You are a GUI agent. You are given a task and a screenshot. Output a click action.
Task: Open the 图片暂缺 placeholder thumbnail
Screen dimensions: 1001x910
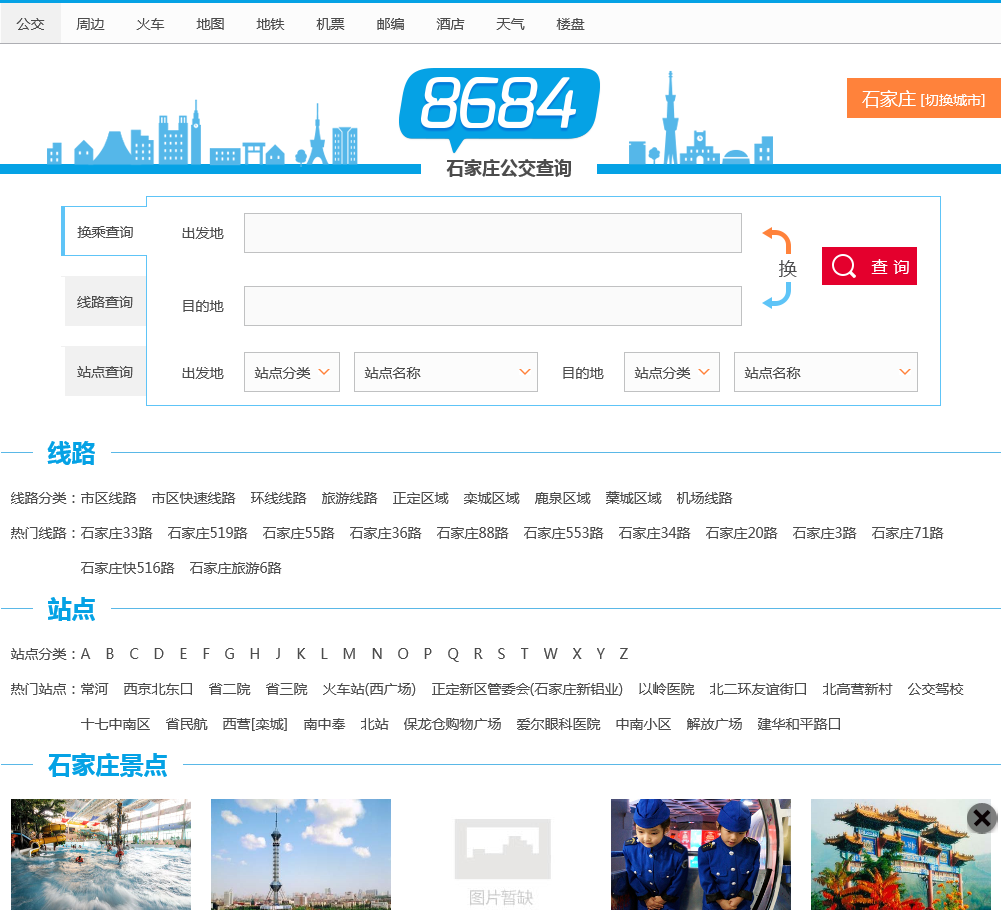(501, 854)
